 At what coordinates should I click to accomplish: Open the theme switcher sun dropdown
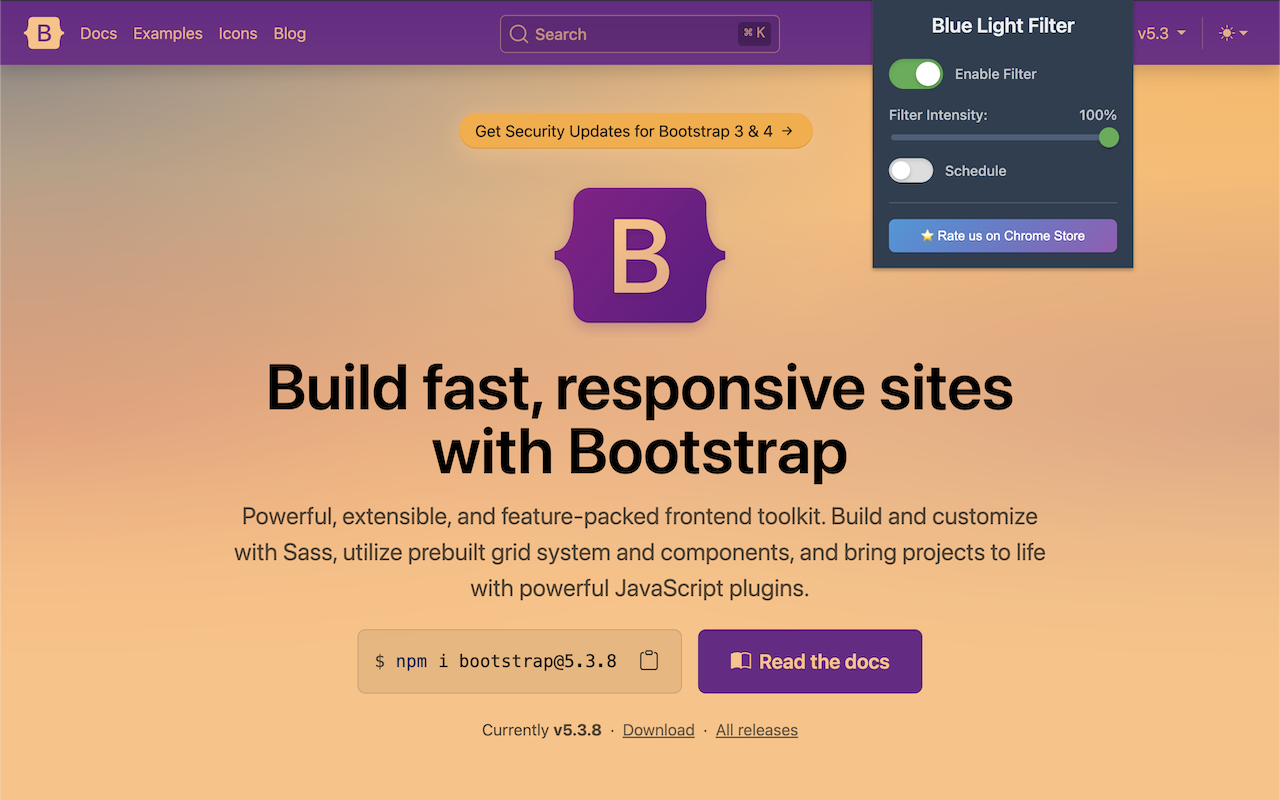coord(1233,33)
